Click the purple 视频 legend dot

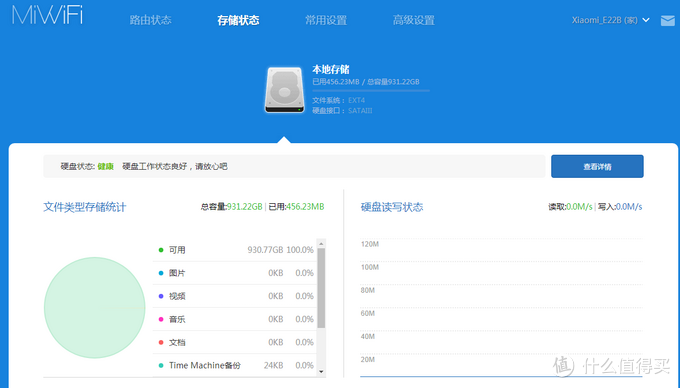161,296
